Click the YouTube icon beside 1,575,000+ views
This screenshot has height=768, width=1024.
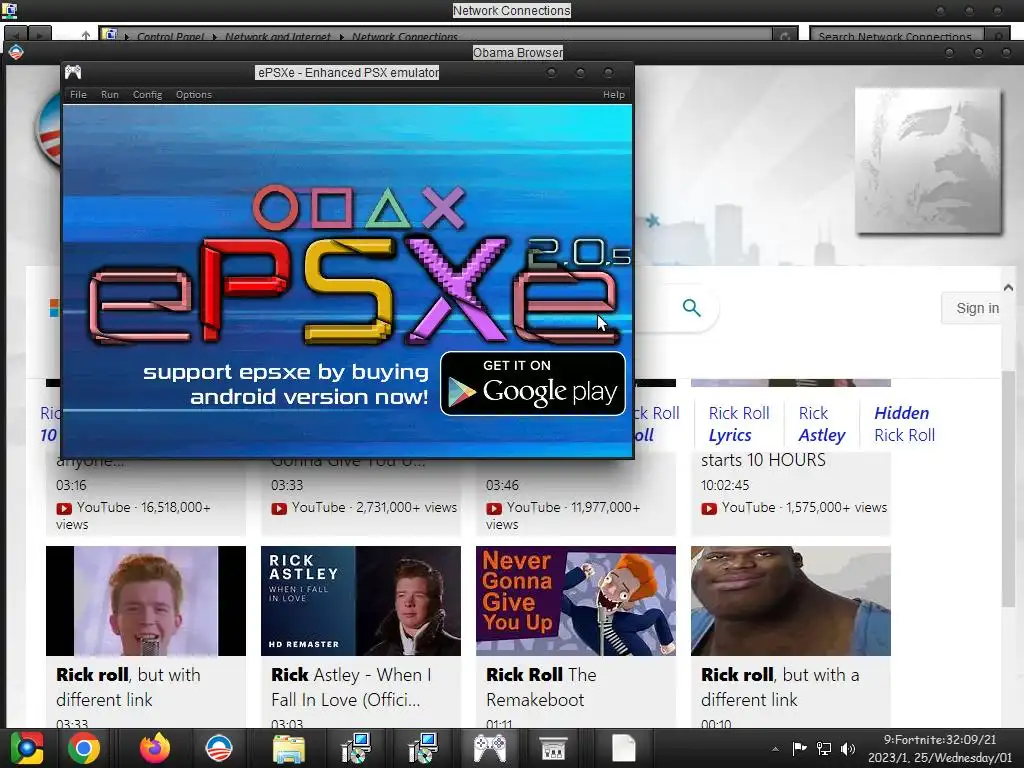click(x=709, y=508)
